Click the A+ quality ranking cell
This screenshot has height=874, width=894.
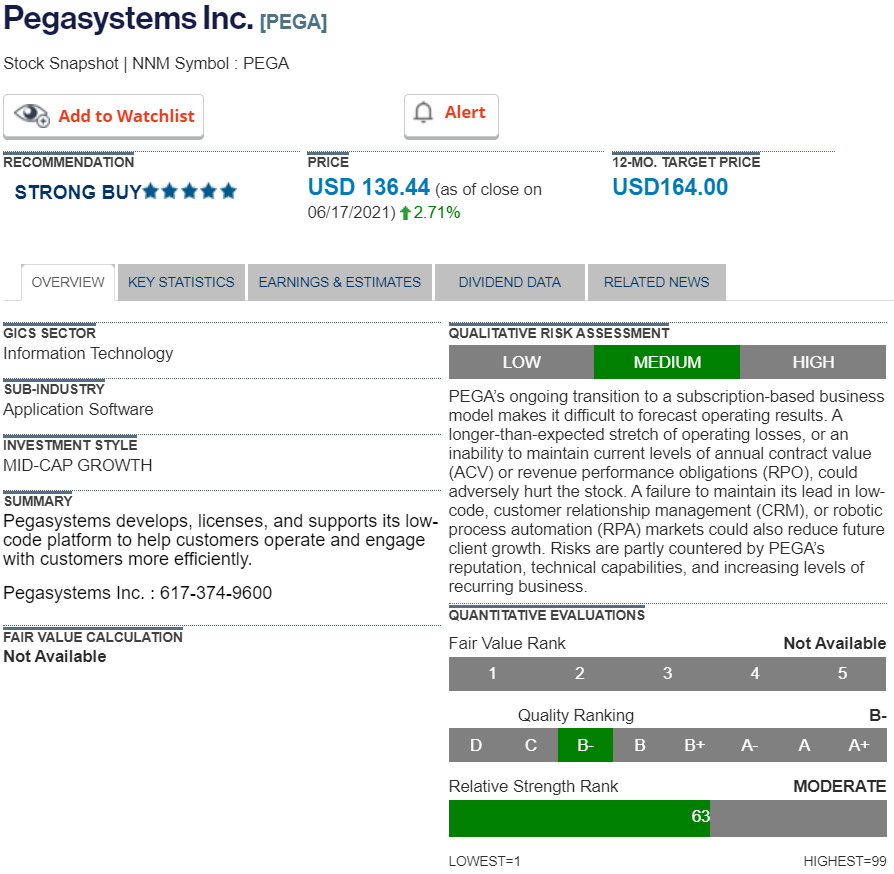[x=858, y=745]
